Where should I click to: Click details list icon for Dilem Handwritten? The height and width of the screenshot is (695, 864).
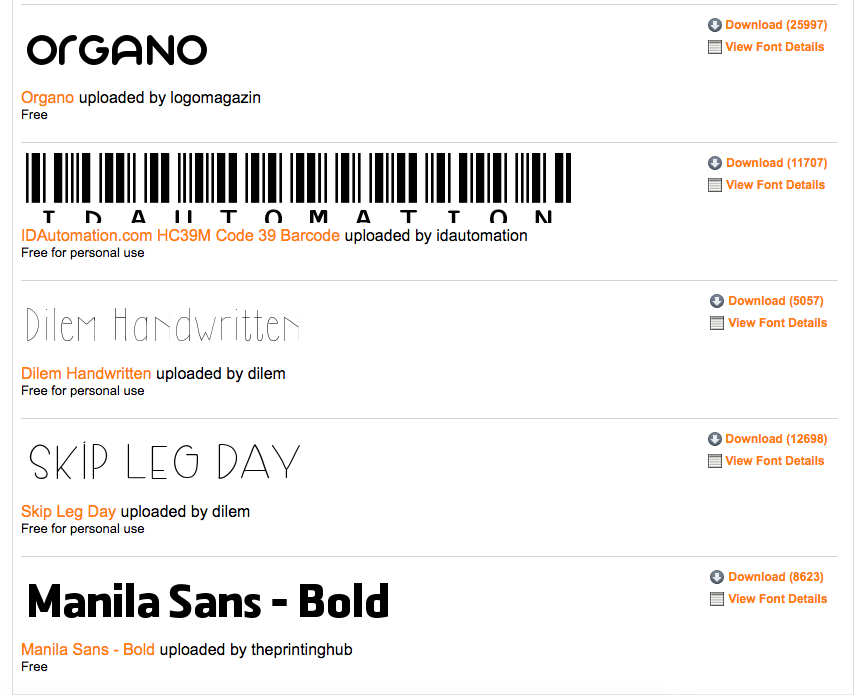point(717,323)
